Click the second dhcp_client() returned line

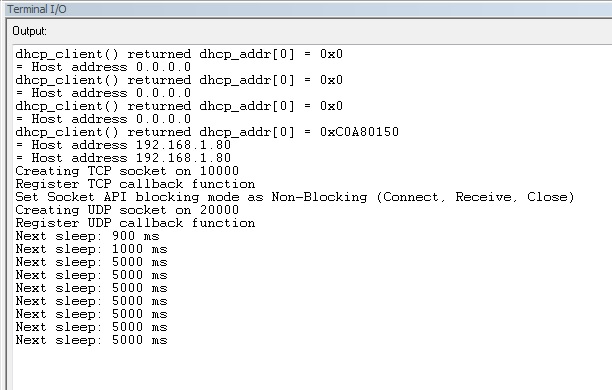179,80
